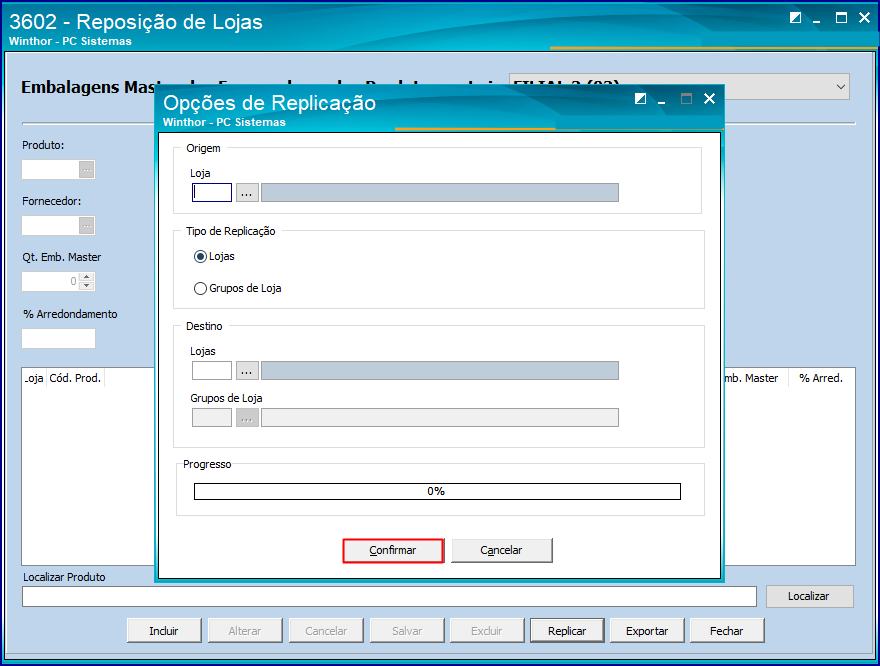Viewport: 880px width, 666px height.
Task: Click the Fechar button
Action: click(727, 631)
